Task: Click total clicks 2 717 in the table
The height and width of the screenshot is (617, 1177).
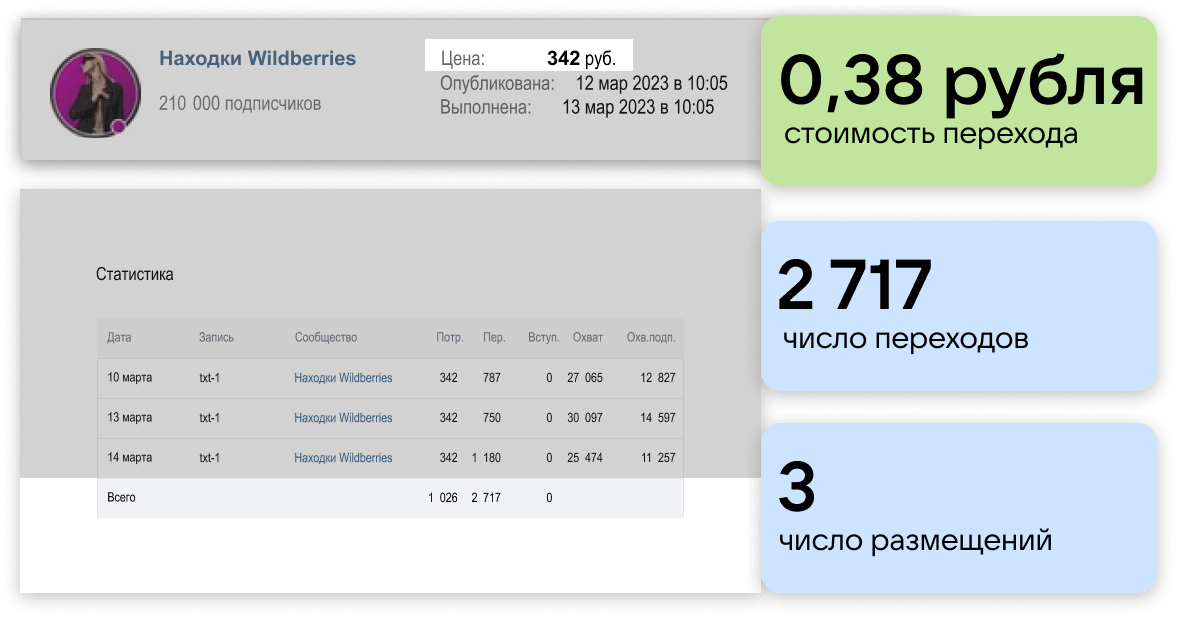Action: 486,498
